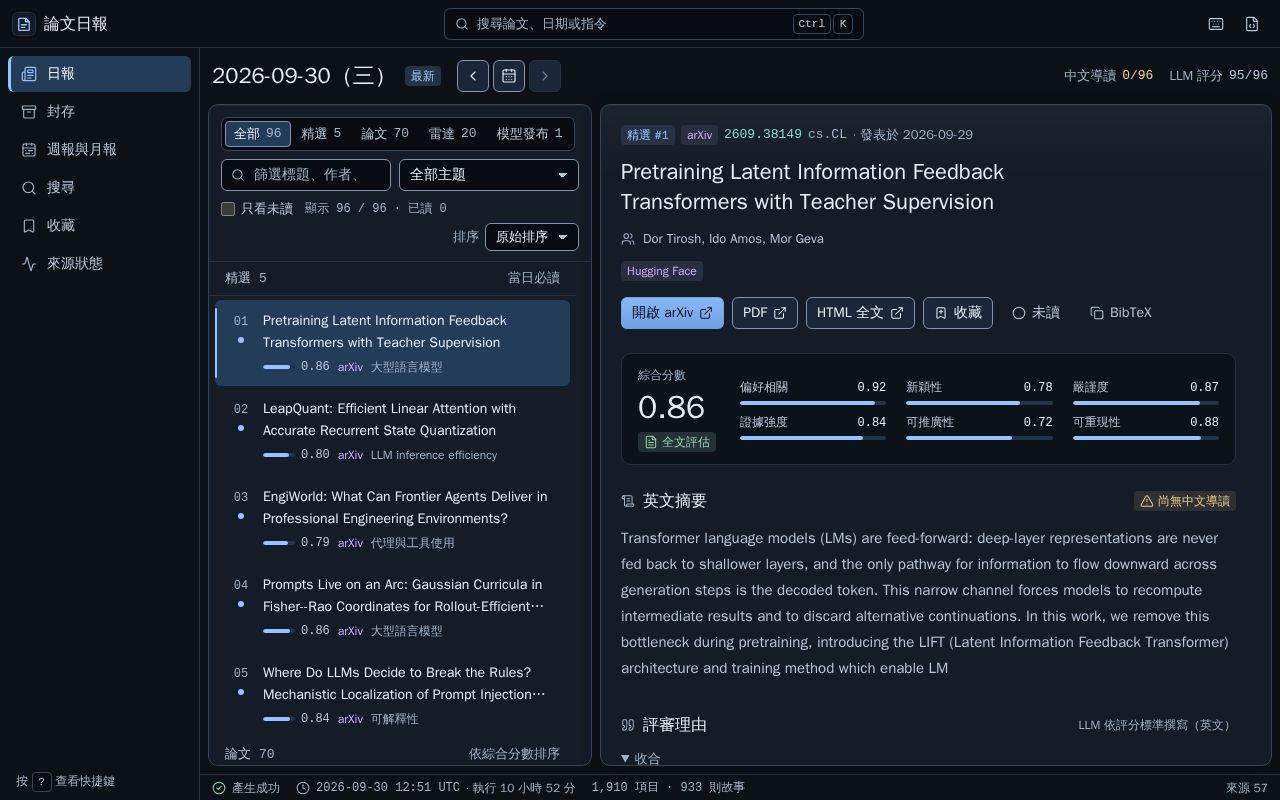Go to next day with right chevron

point(545,76)
